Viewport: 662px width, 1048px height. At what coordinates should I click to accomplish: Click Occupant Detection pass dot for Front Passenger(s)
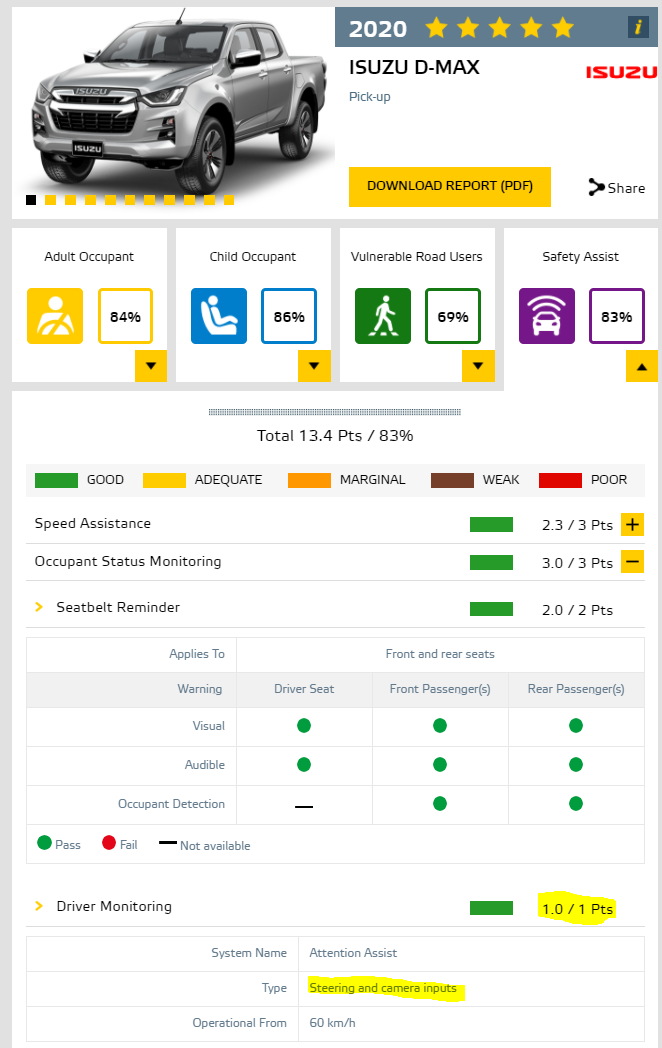(x=440, y=803)
